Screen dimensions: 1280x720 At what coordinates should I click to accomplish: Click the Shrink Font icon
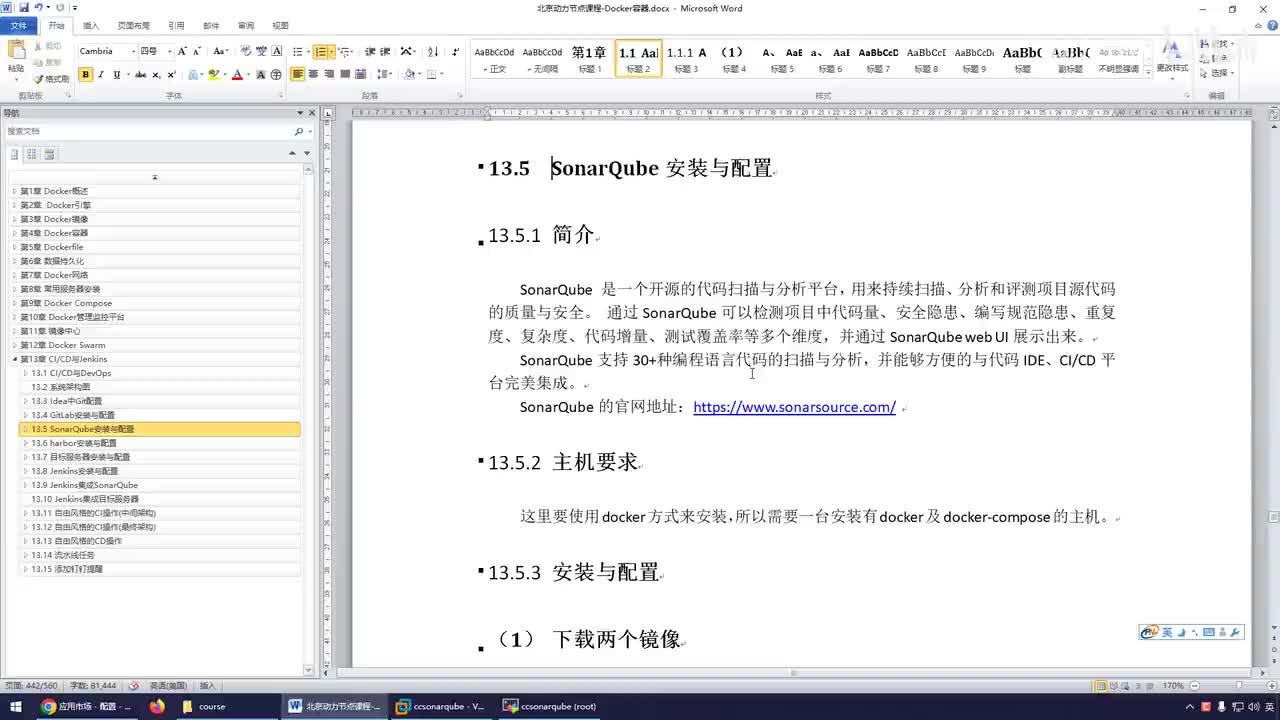tap(197, 51)
